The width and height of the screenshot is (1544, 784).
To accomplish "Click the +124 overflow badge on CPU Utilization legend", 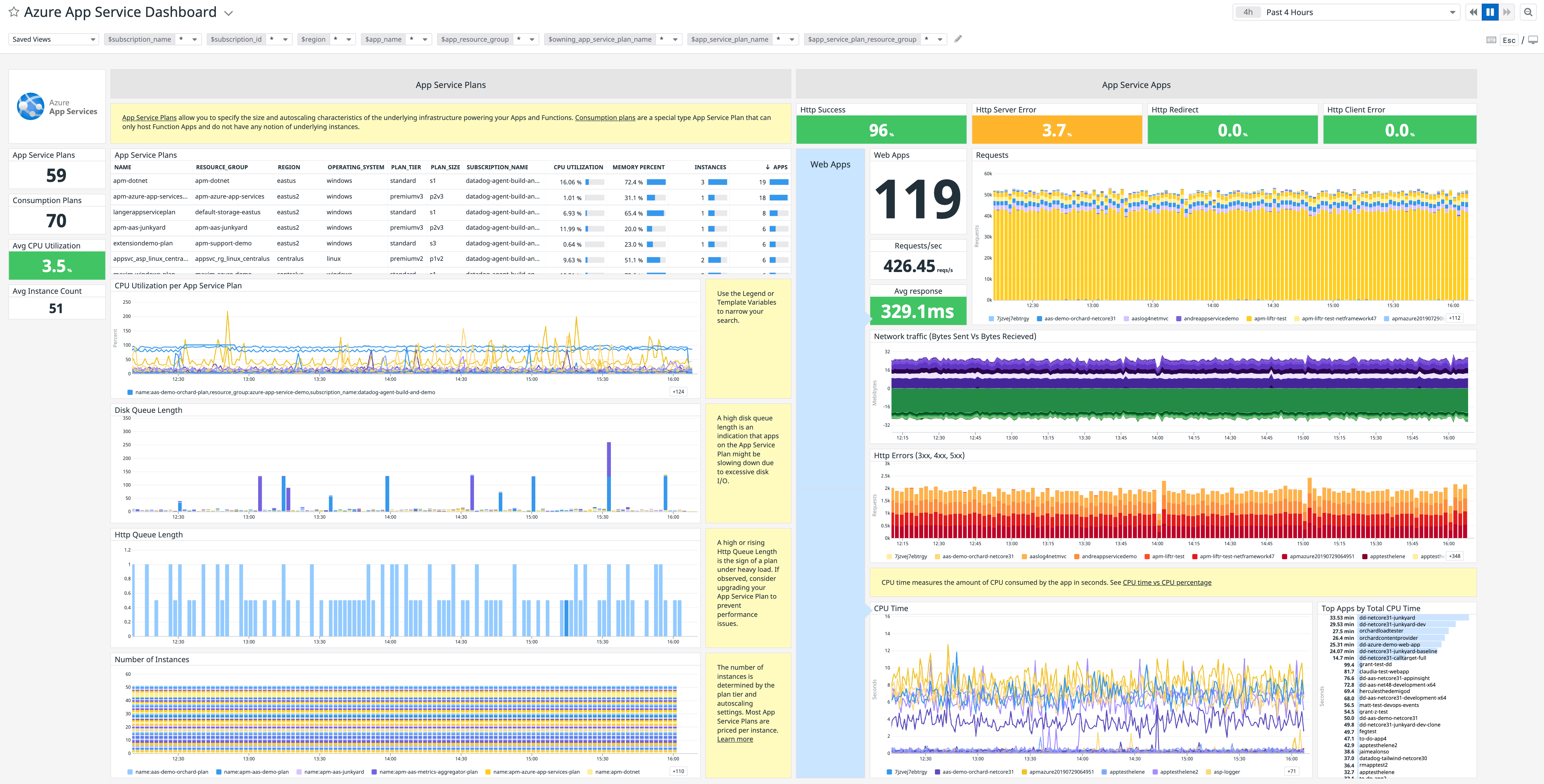I will pos(678,391).
